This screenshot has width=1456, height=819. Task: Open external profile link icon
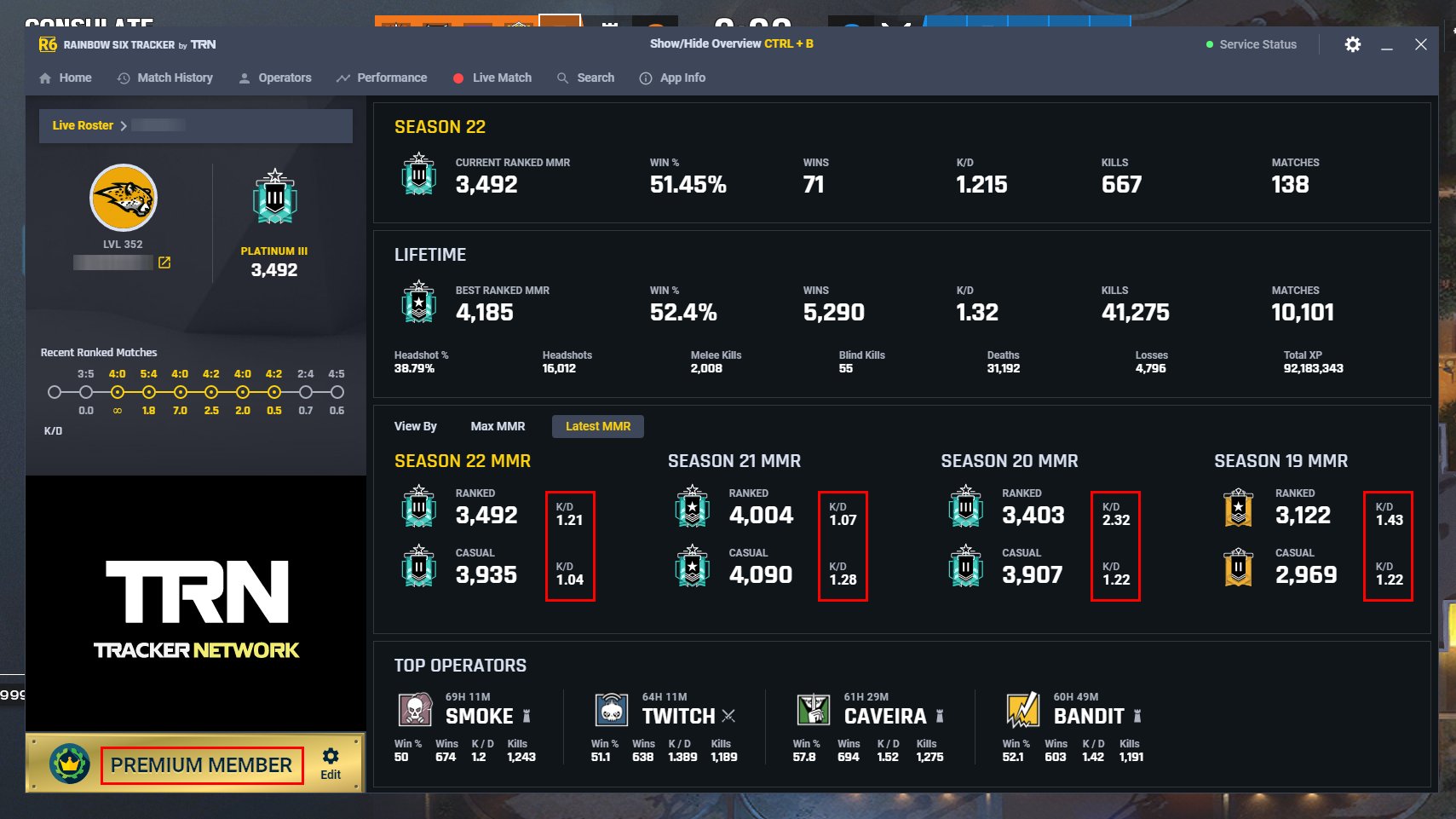click(164, 262)
